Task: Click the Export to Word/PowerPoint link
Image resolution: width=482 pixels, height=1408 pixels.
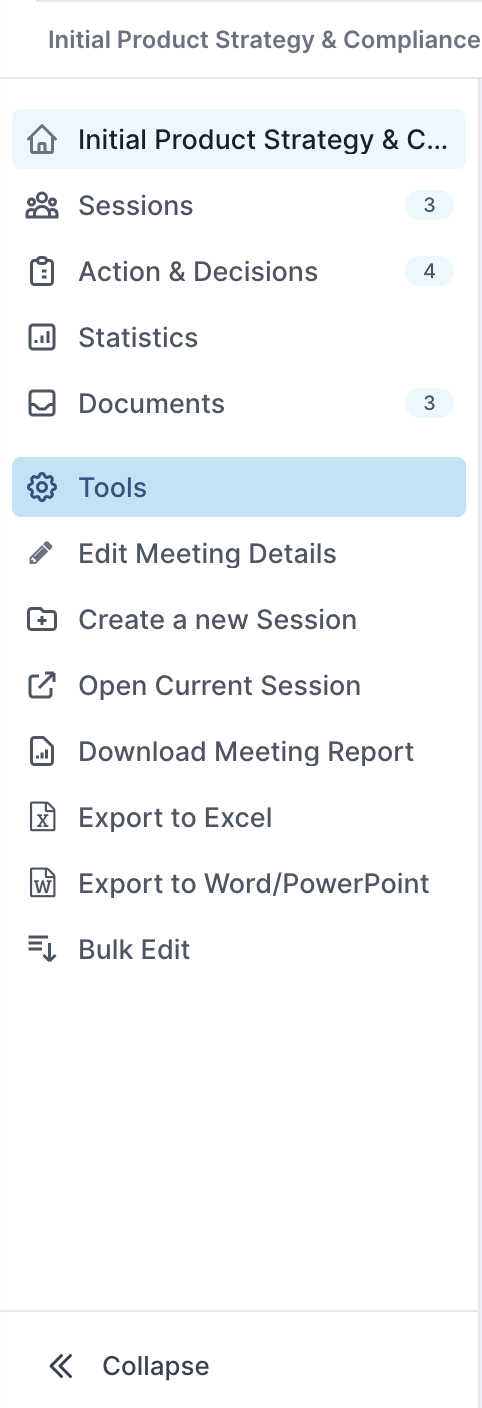Action: (254, 884)
